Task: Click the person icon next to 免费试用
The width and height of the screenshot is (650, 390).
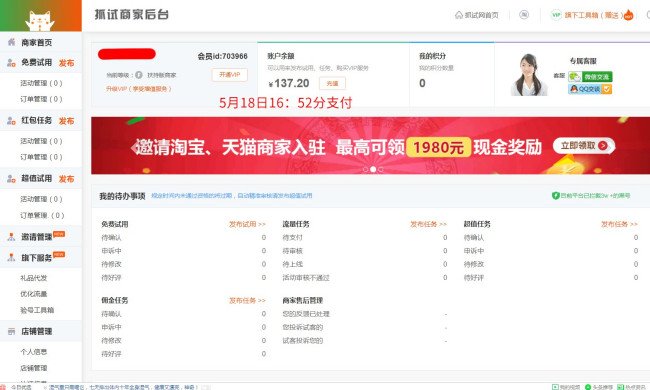Action: pyautogui.click(x=11, y=63)
